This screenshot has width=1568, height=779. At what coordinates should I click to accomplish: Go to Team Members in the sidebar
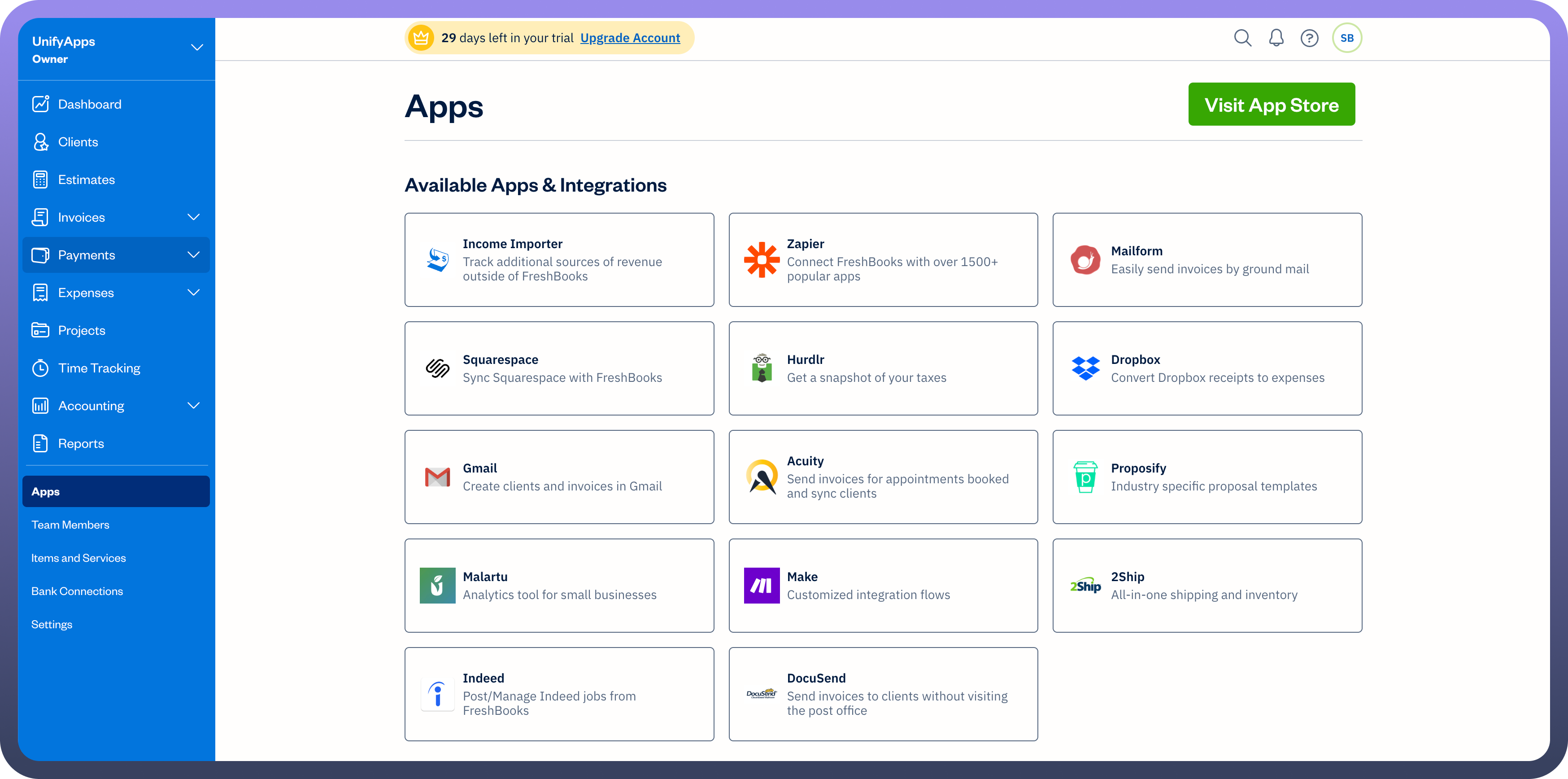pyautogui.click(x=70, y=525)
